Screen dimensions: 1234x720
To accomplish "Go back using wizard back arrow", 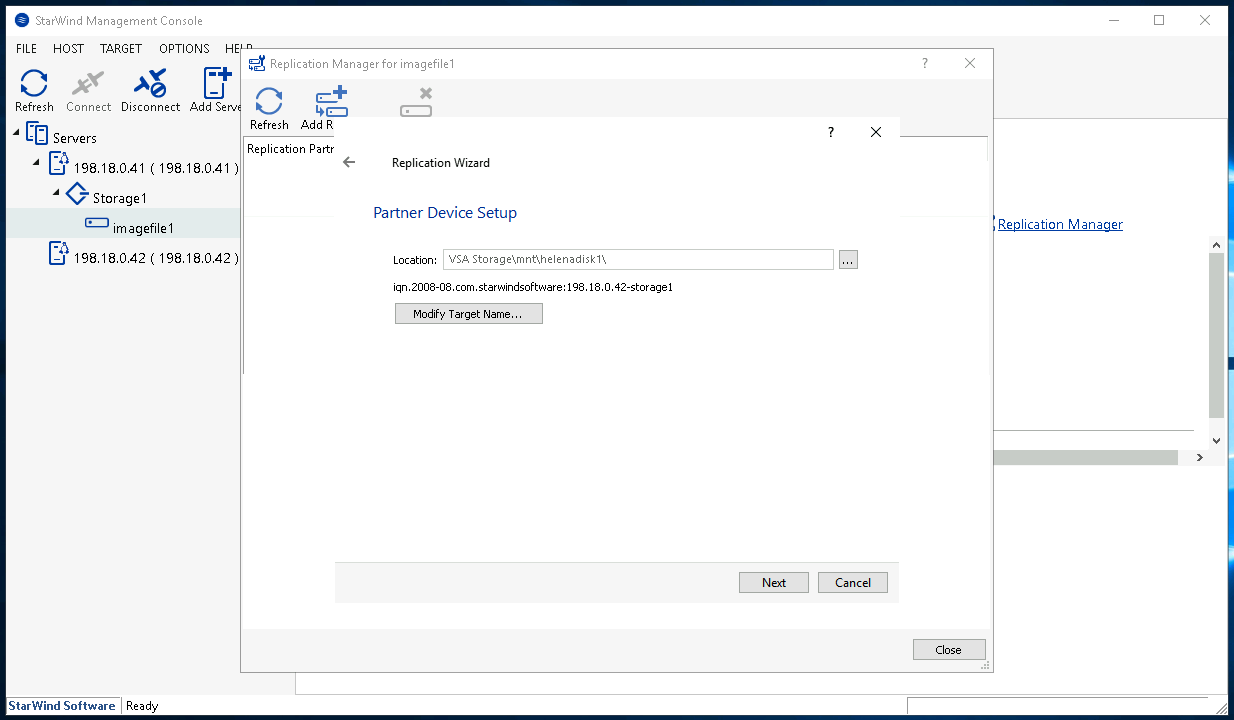I will point(349,162).
